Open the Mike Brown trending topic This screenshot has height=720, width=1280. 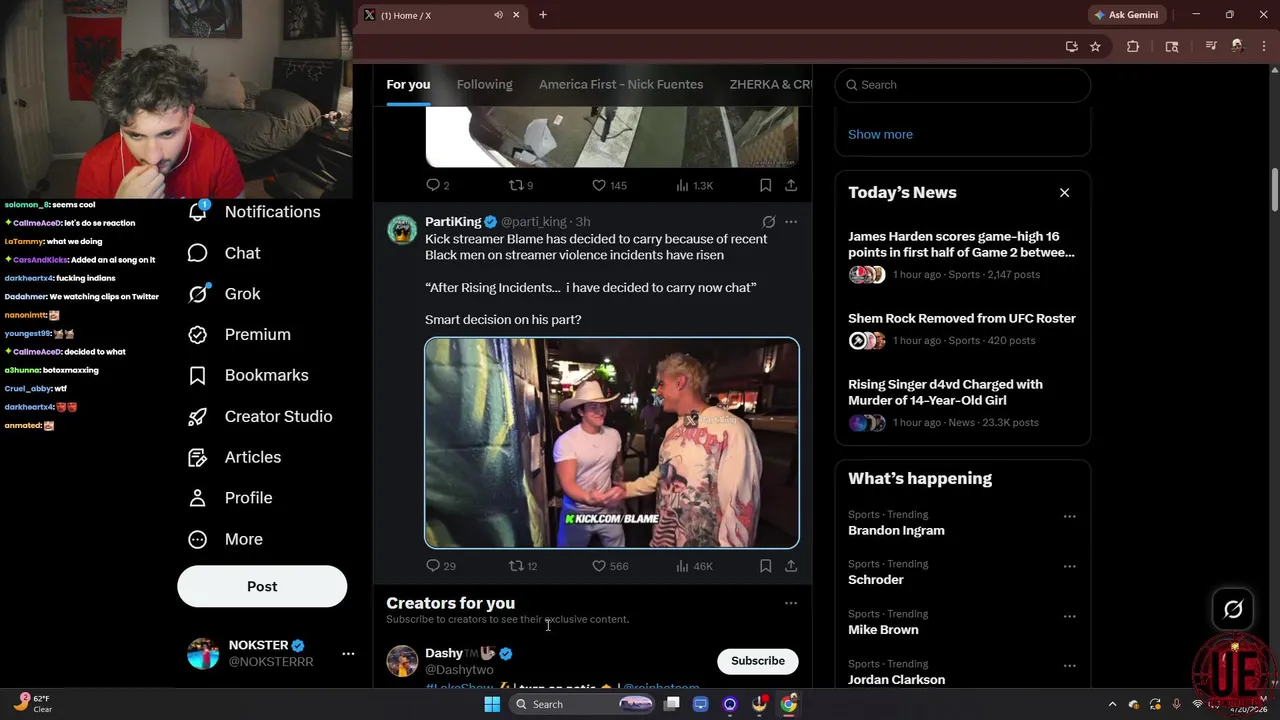(883, 630)
